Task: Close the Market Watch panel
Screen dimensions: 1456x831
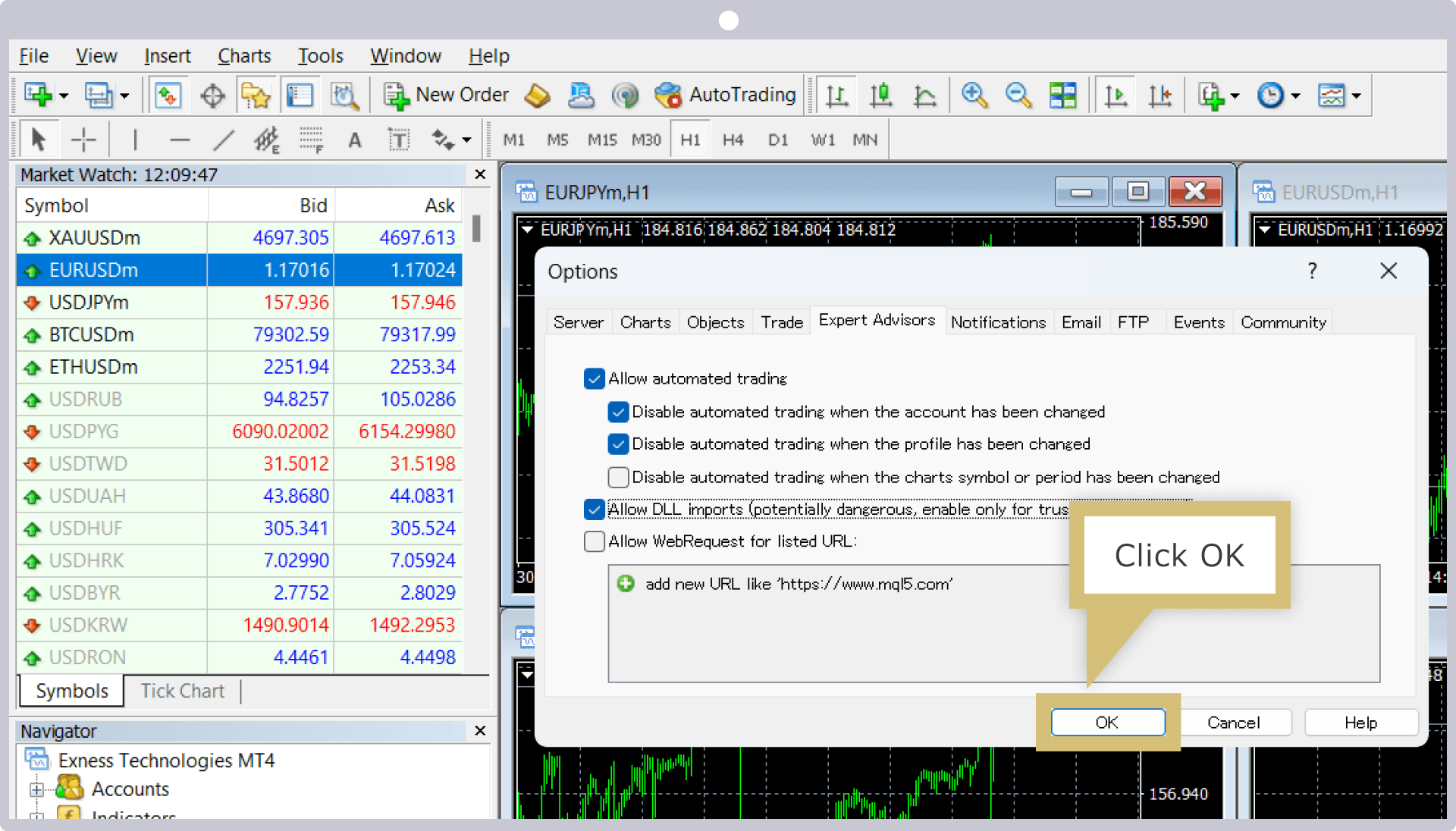Action: (480, 174)
